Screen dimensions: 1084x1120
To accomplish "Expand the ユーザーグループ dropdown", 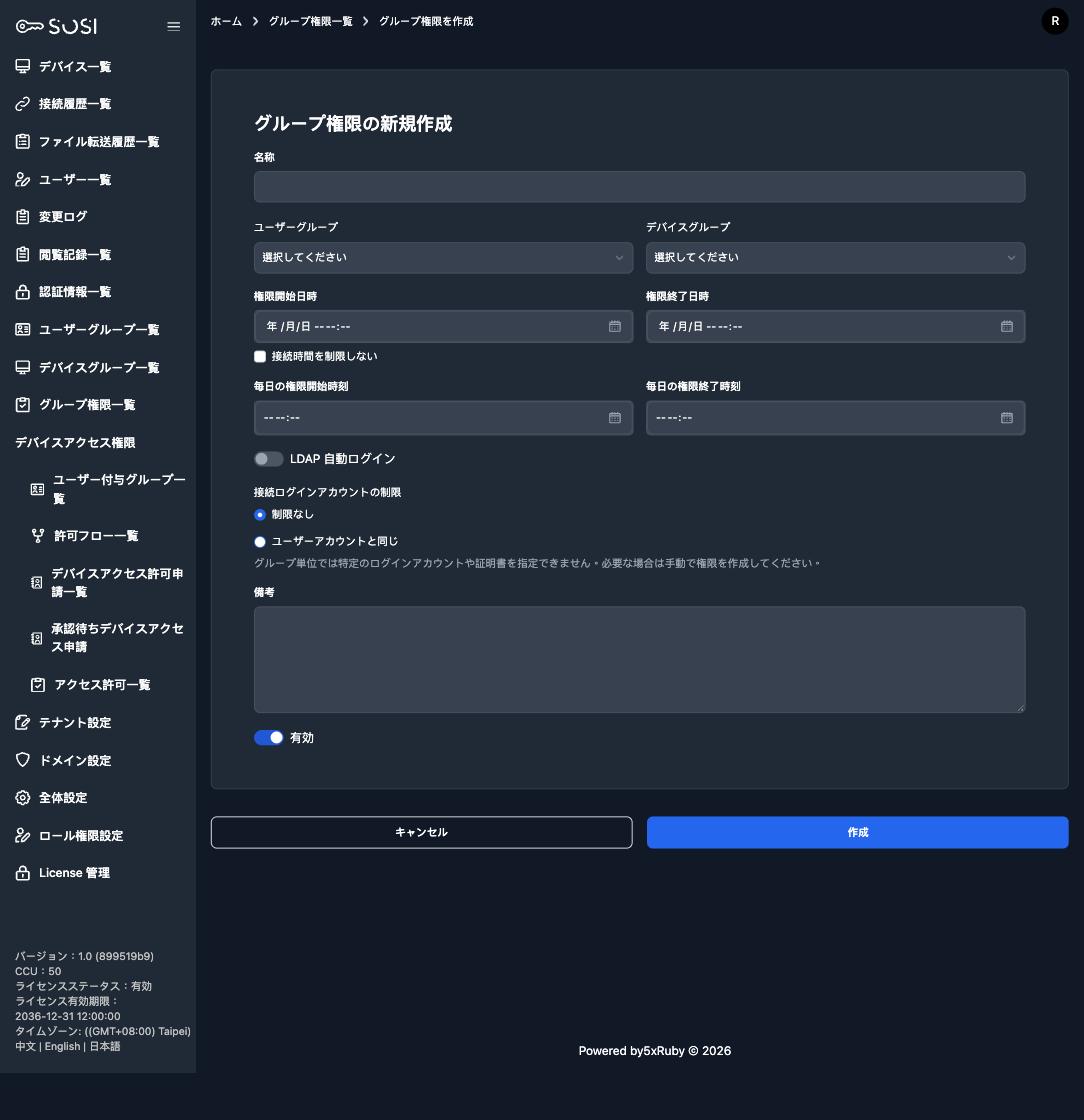I will click(443, 258).
